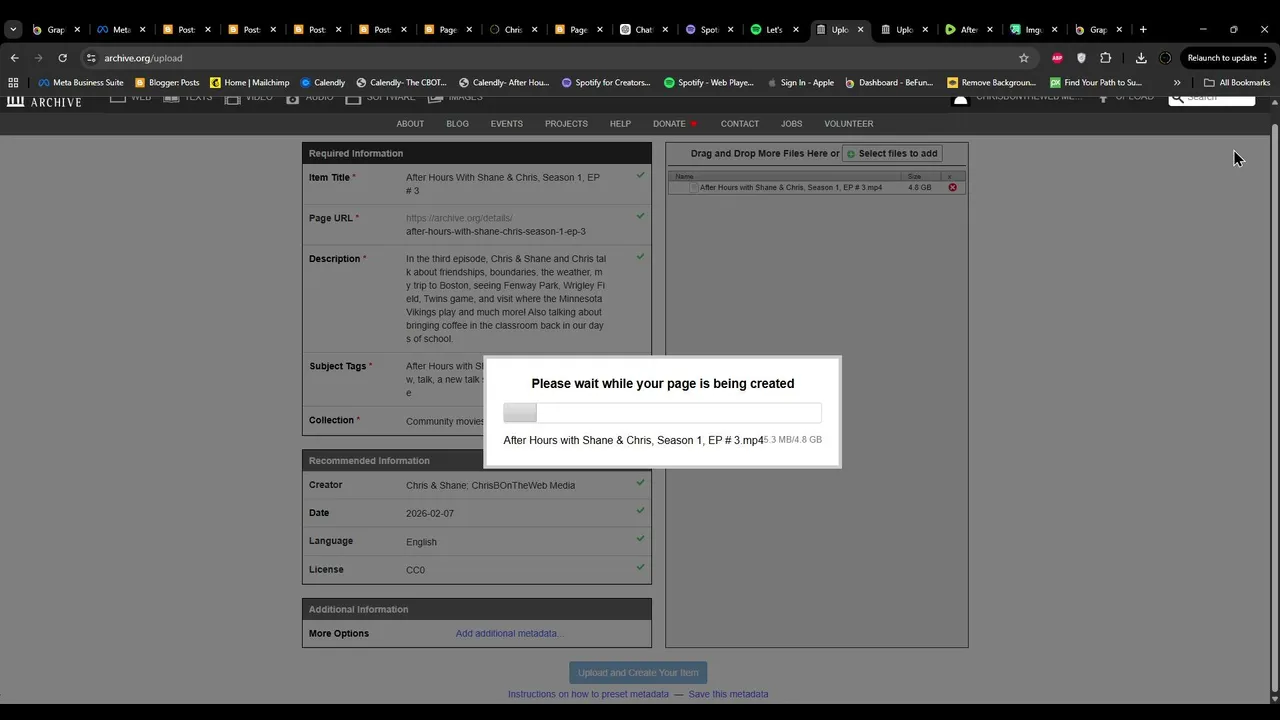Open Spotify - Web Player bookmark

coord(709,82)
